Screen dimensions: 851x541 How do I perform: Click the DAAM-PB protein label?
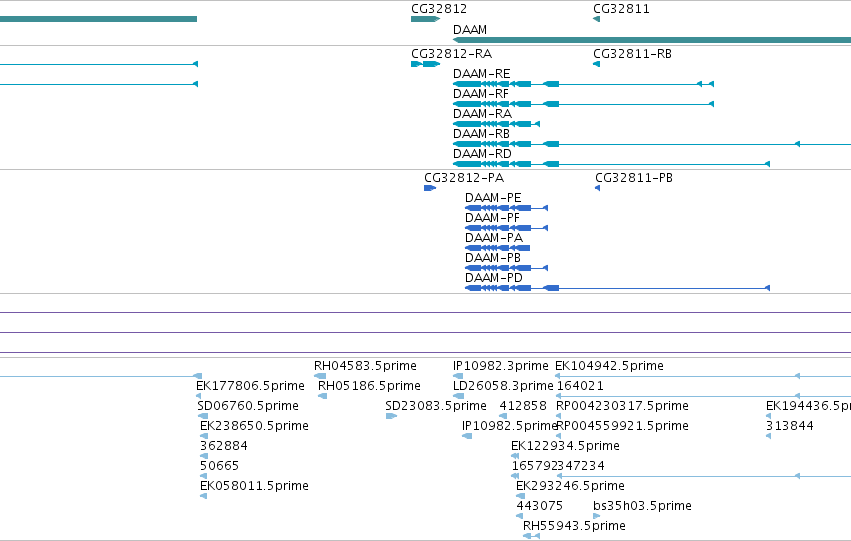pyautogui.click(x=493, y=258)
